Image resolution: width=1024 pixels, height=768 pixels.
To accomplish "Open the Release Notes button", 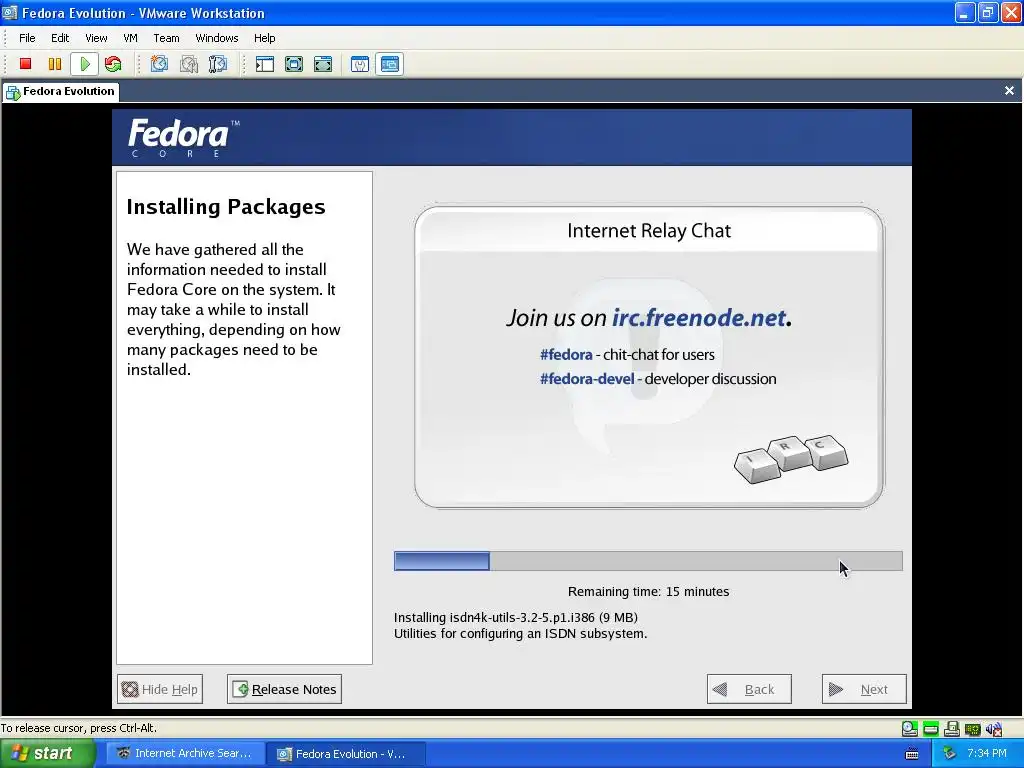I will click(x=284, y=689).
